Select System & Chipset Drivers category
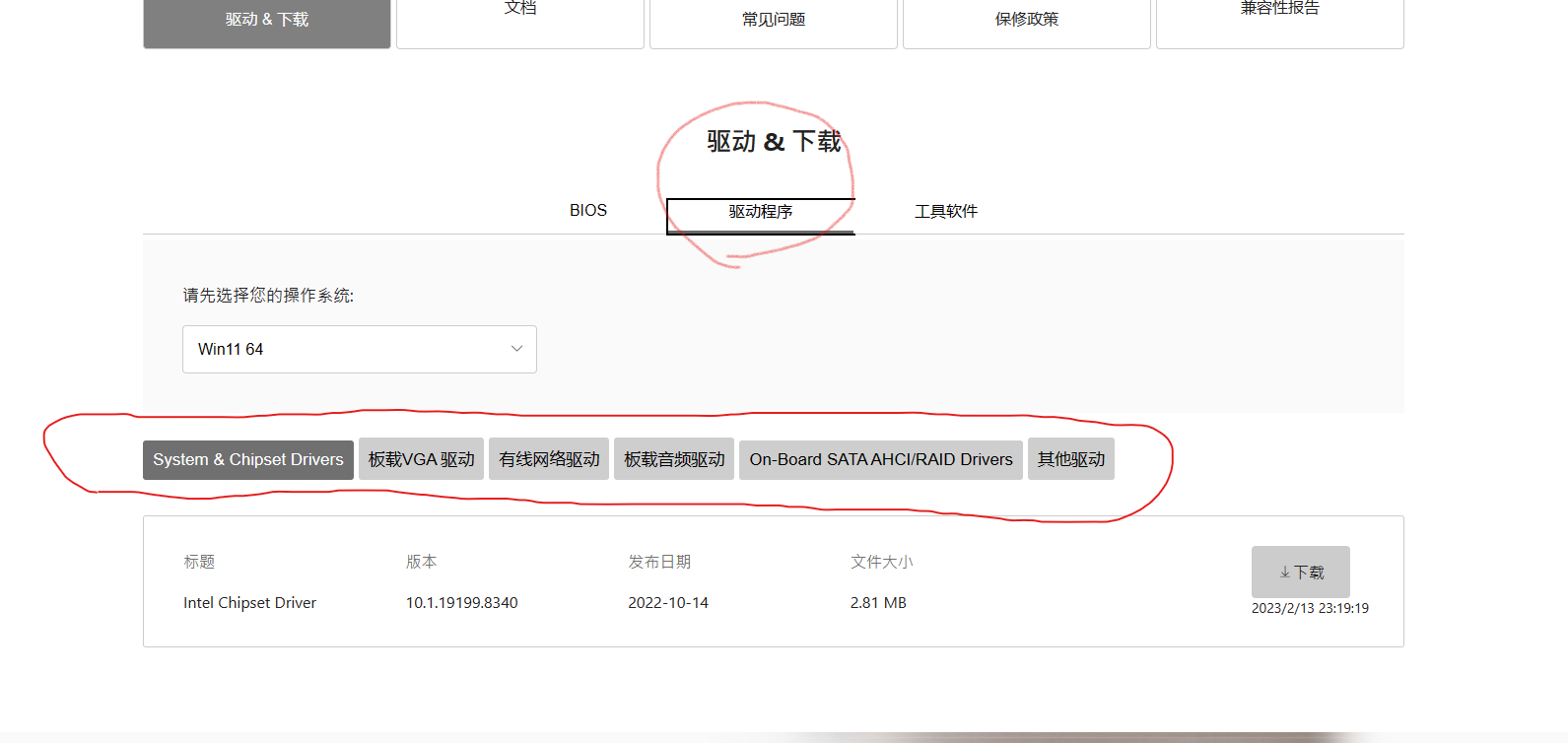The width and height of the screenshot is (1568, 743). point(248,460)
